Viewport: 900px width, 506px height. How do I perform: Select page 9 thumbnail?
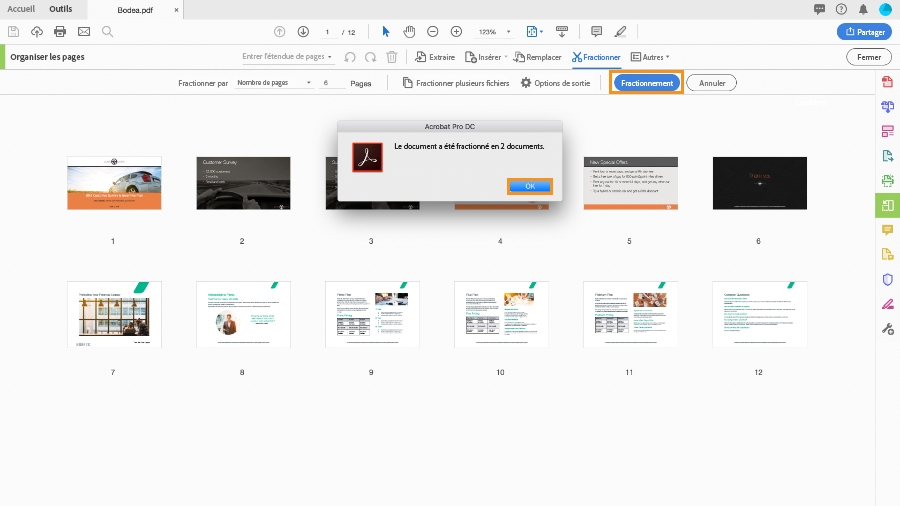(x=373, y=314)
